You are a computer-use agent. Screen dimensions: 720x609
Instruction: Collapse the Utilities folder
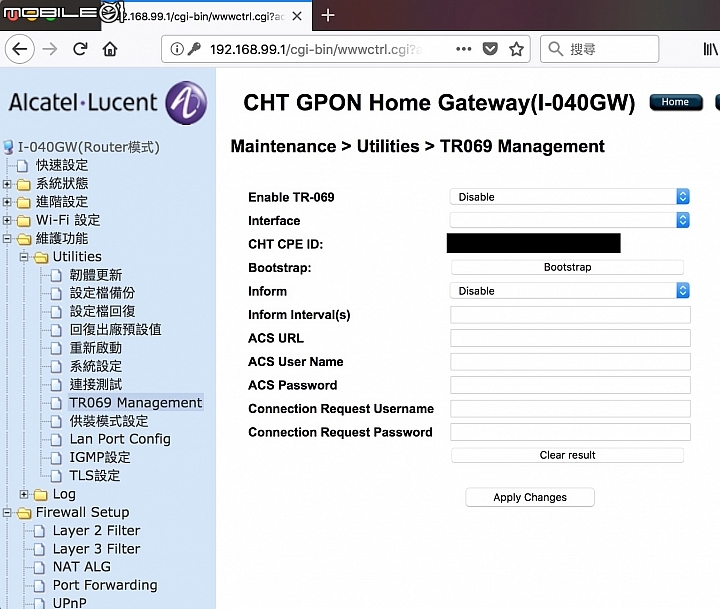coord(24,257)
